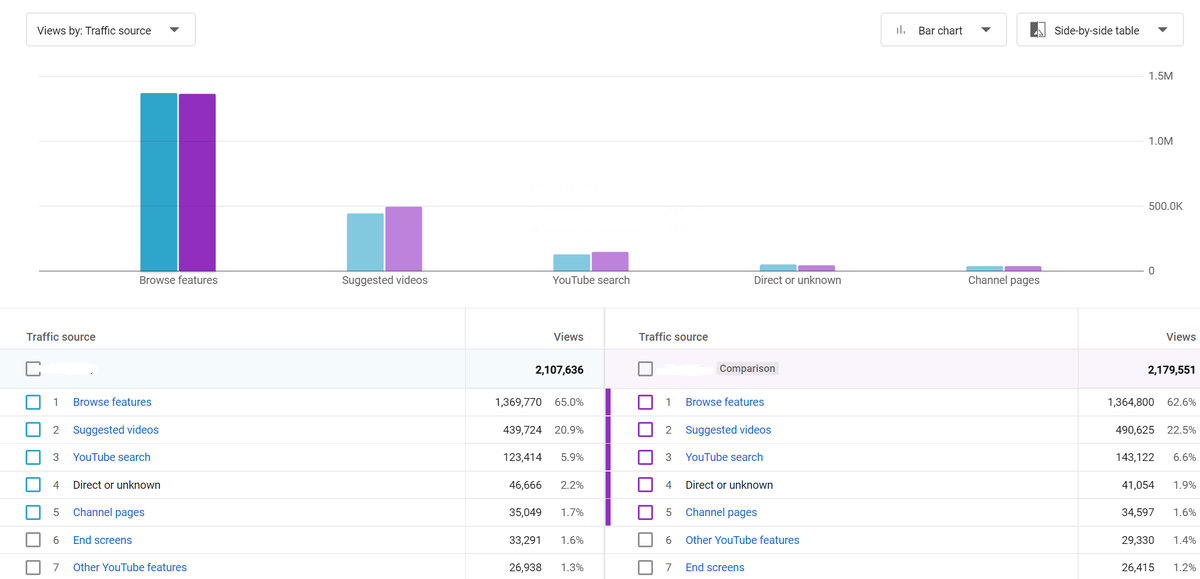This screenshot has width=1200, height=579.
Task: Click the blue YouTube search bar
Action: (x=572, y=262)
